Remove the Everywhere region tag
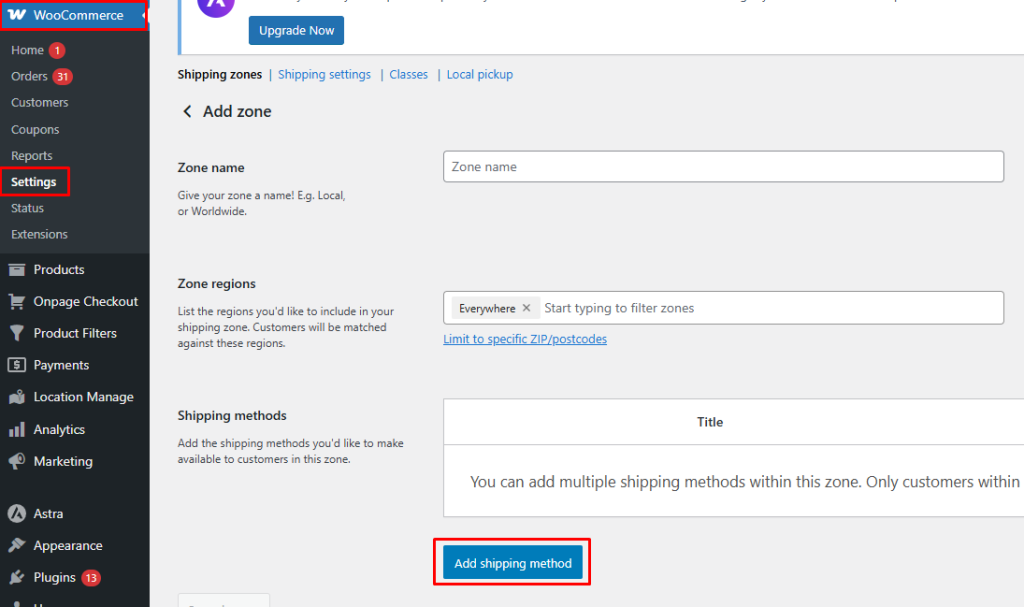The width and height of the screenshot is (1024, 607). (526, 308)
